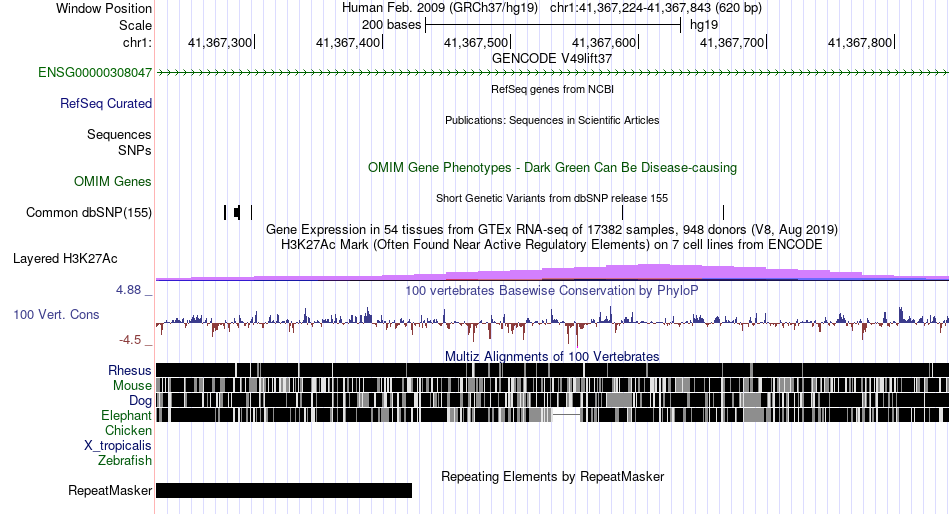This screenshot has height=514, width=950.
Task: Click the Rhesus black alignment bar
Action: (x=552, y=370)
